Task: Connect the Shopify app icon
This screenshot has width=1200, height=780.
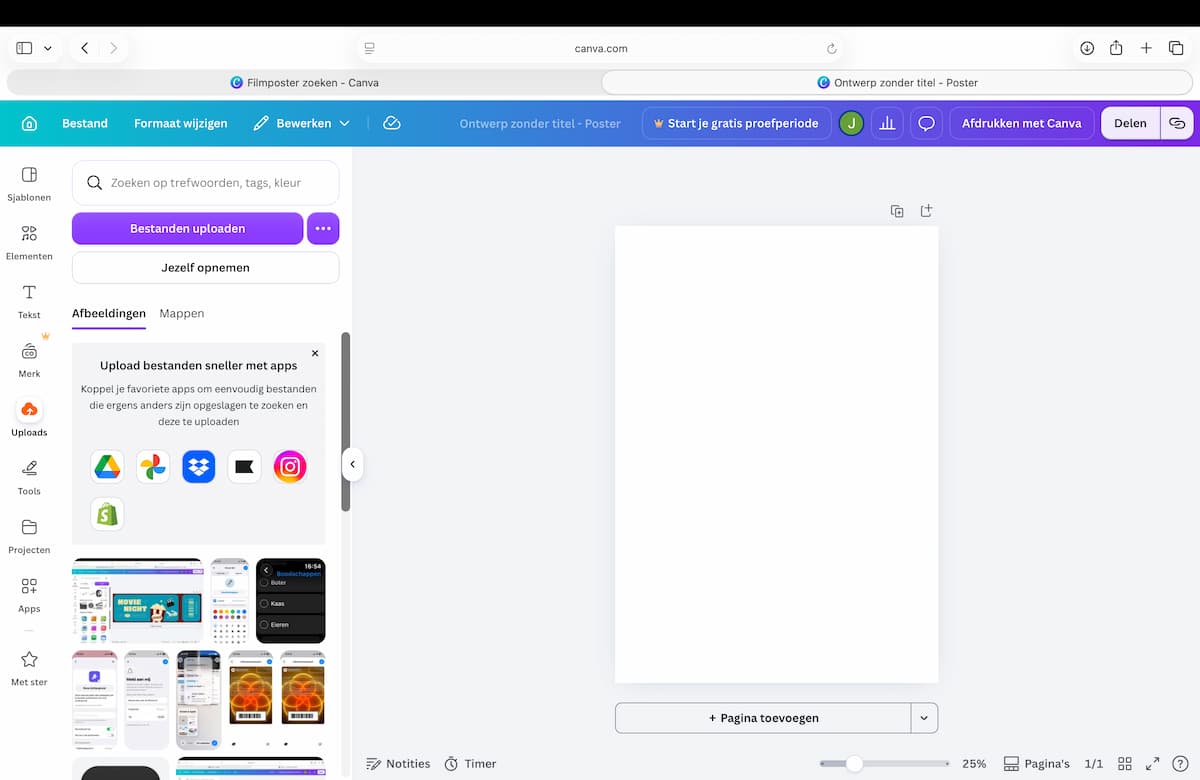Action: coord(107,514)
